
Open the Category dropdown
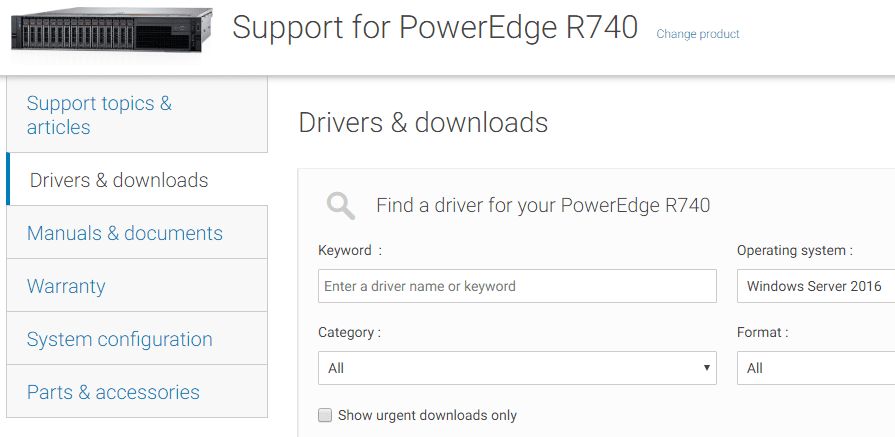517,368
